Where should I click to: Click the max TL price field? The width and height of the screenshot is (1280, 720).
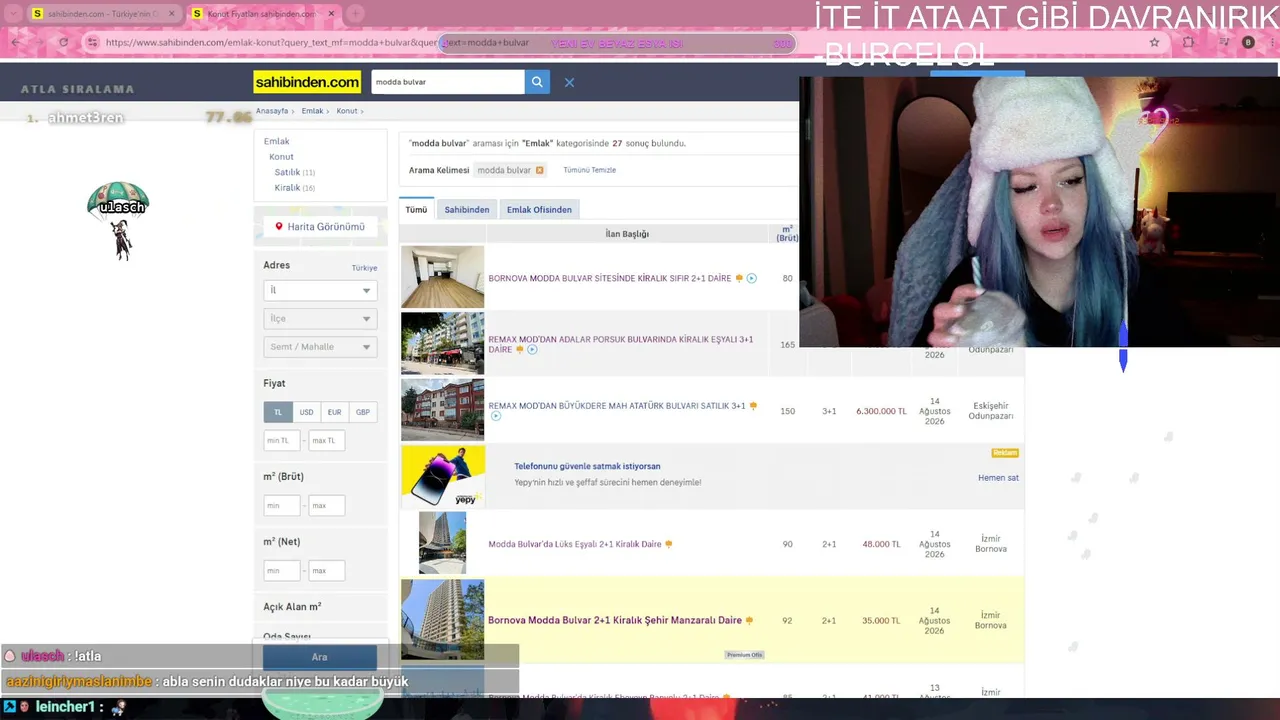point(326,440)
